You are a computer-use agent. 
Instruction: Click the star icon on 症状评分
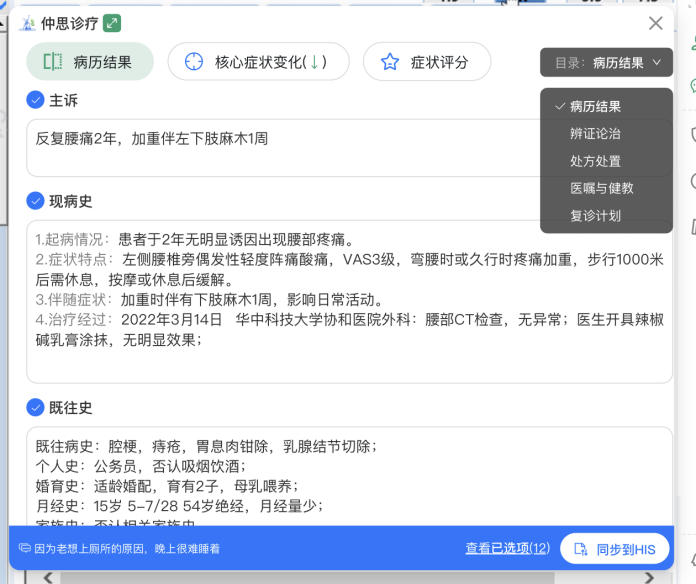click(x=390, y=62)
